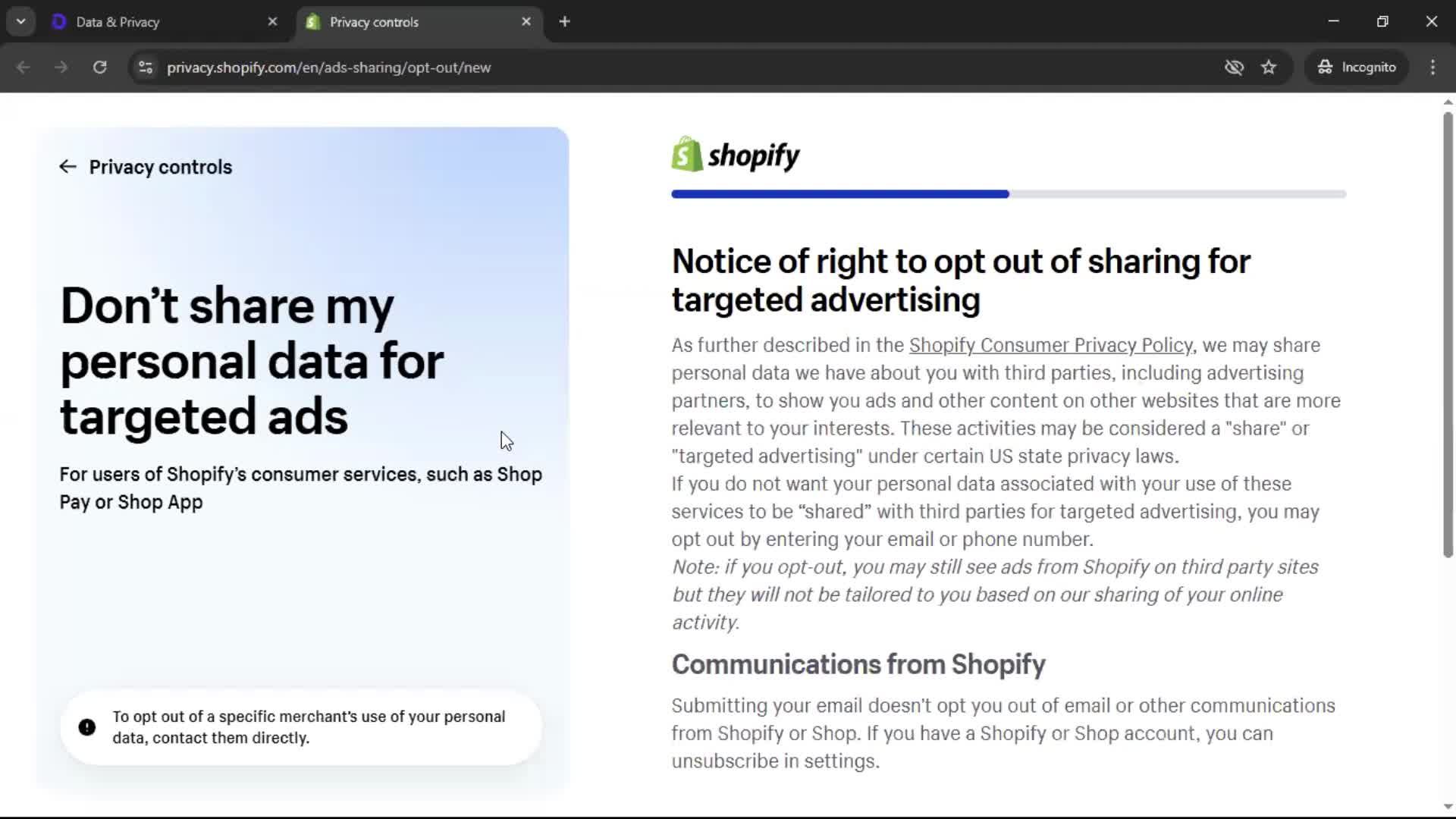This screenshot has width=1456, height=819.
Task: Reload the page with the refresh icon
Action: click(x=99, y=67)
